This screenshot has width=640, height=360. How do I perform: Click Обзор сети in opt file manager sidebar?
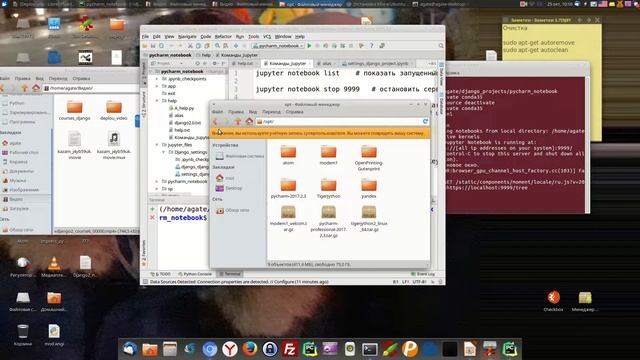tap(233, 210)
